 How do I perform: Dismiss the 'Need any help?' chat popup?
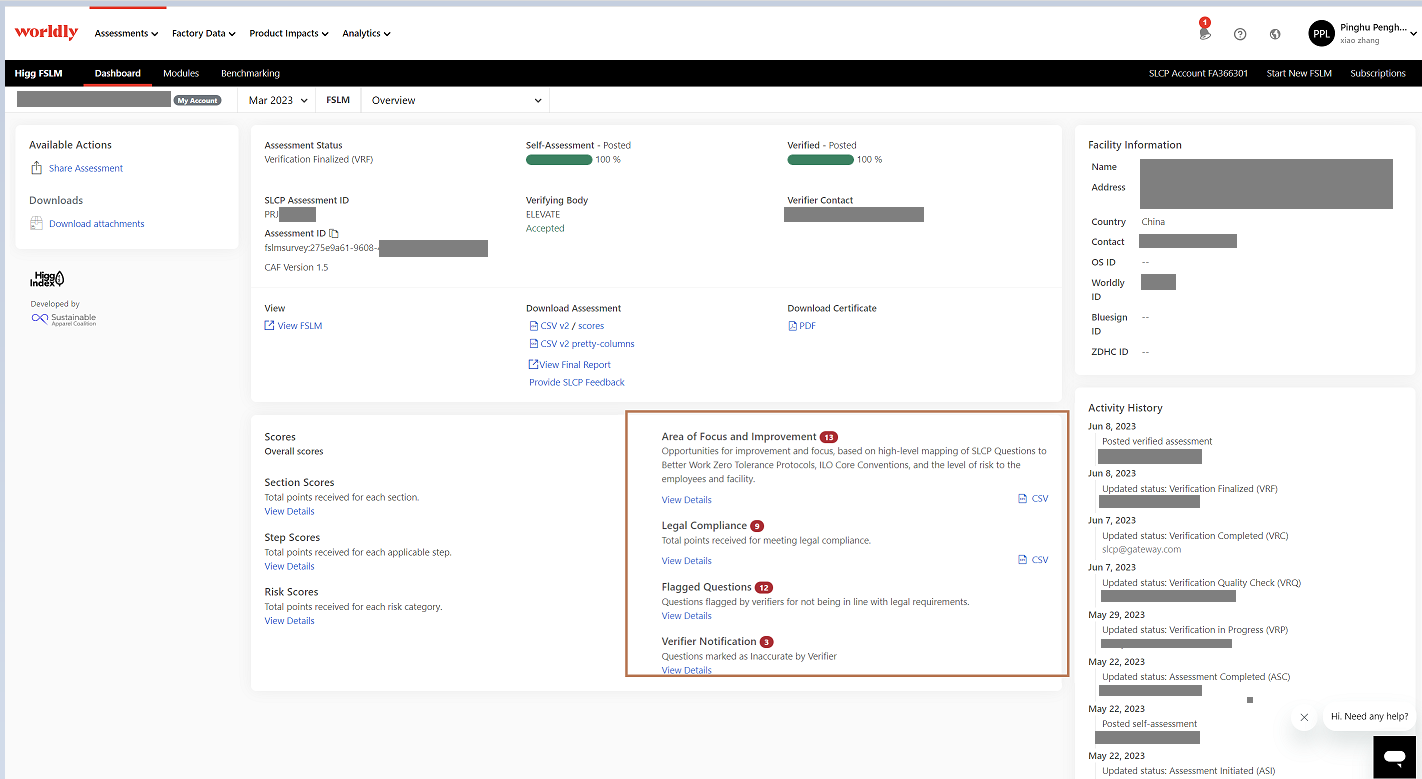[x=1304, y=717]
